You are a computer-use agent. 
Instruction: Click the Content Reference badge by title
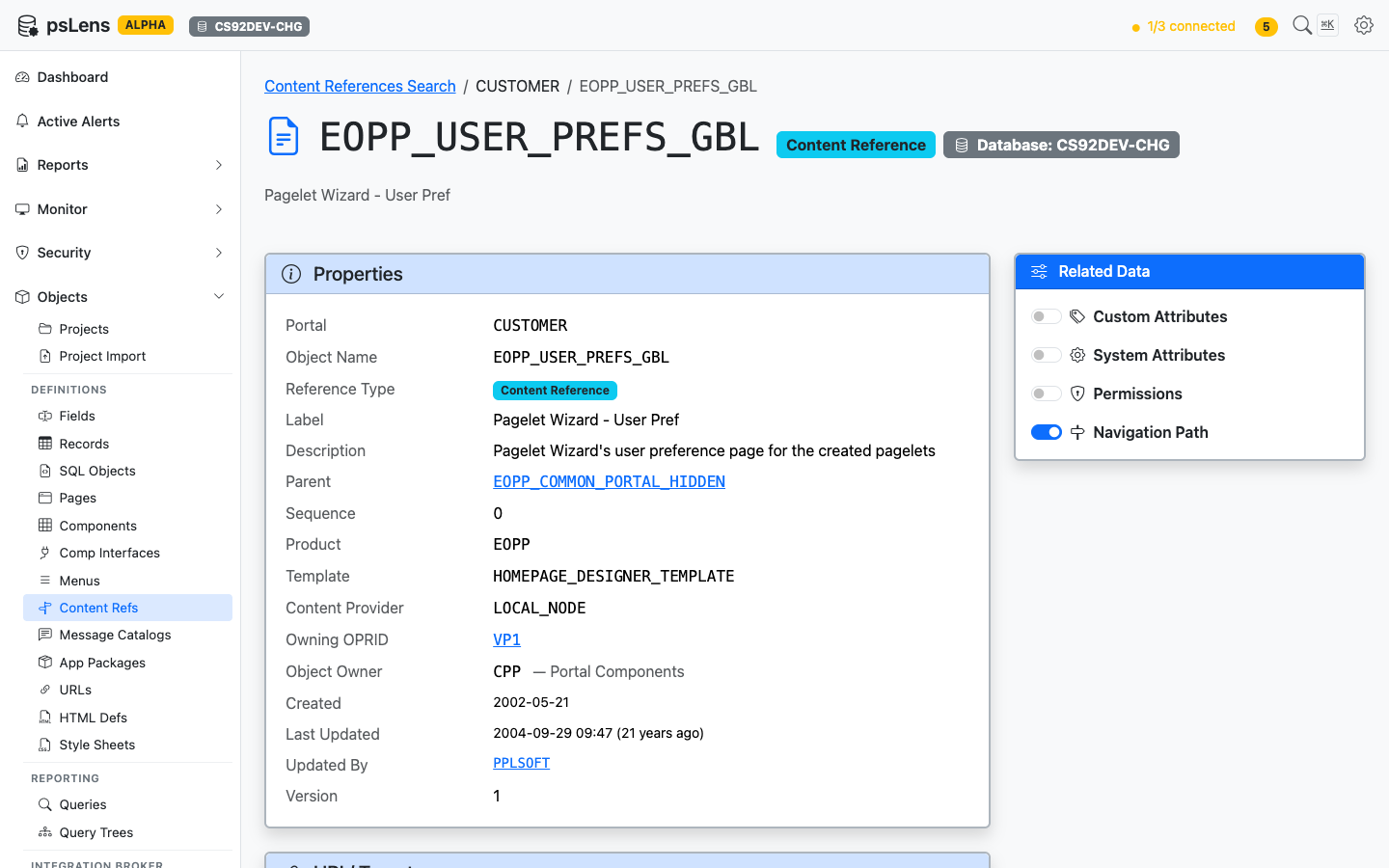pos(856,145)
